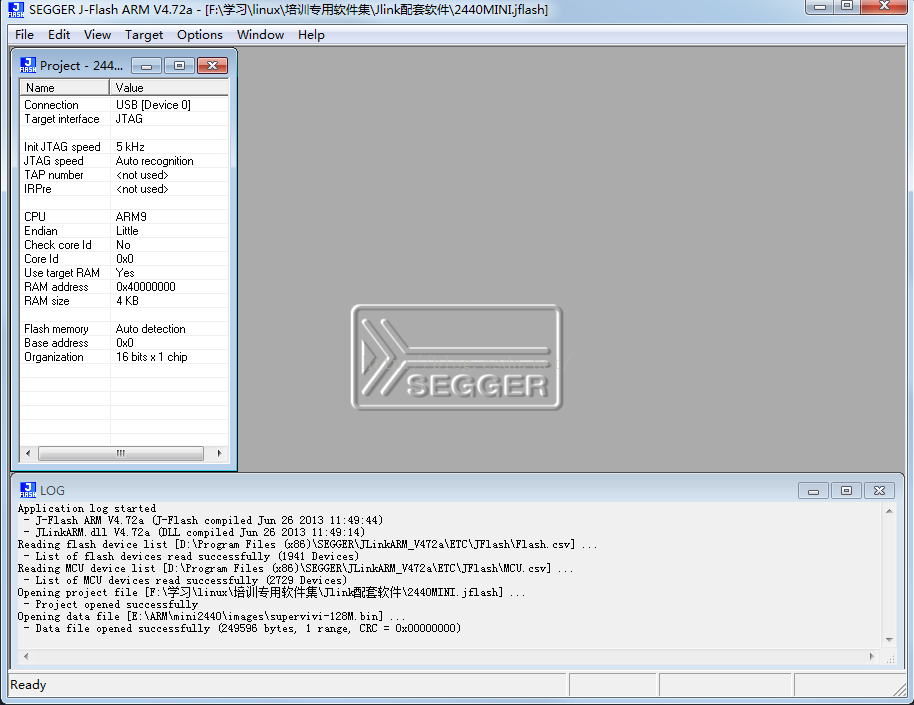Open the Help menu
The height and width of the screenshot is (705, 914).
[311, 34]
